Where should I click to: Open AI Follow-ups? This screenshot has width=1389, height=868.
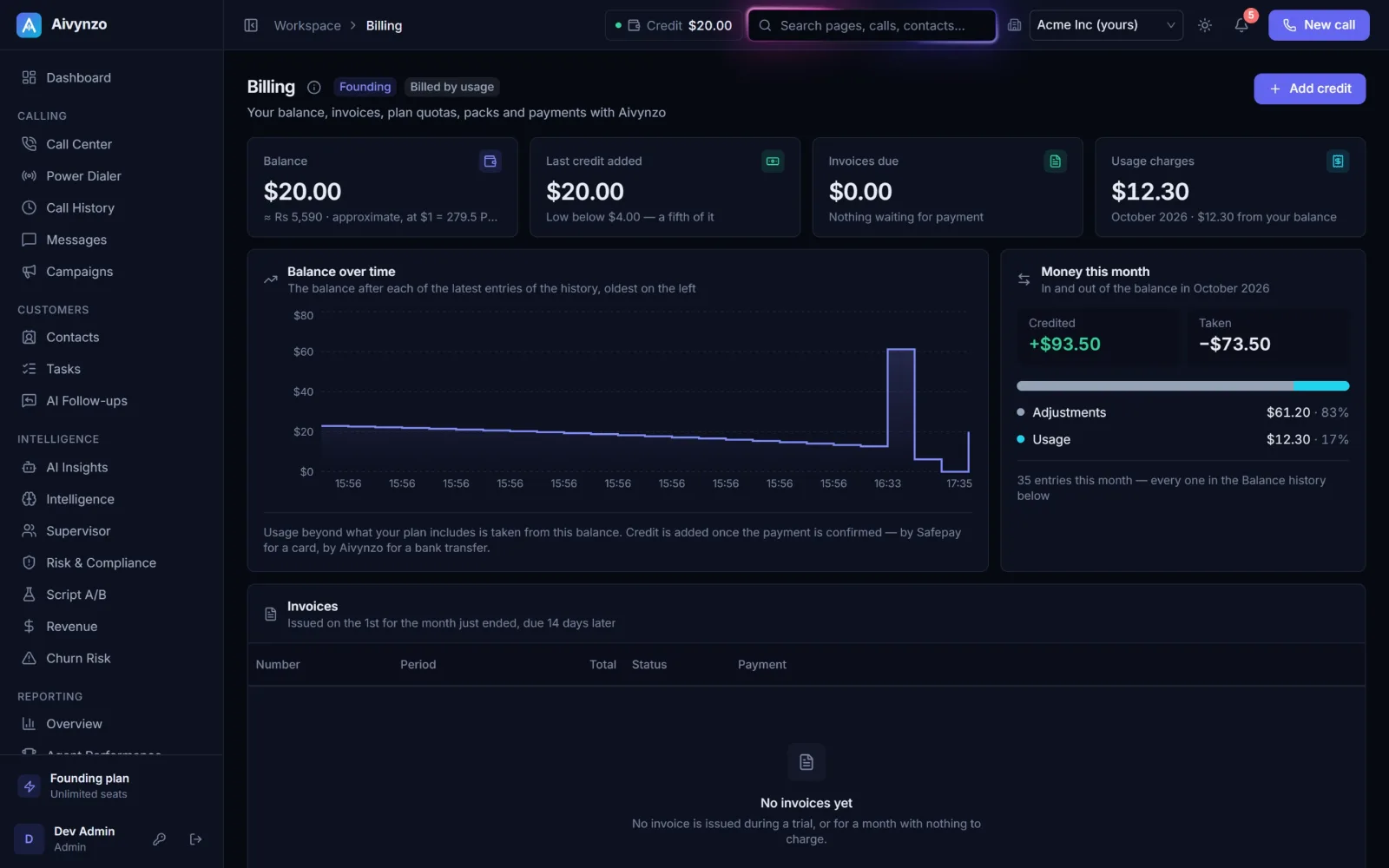[x=111, y=401]
